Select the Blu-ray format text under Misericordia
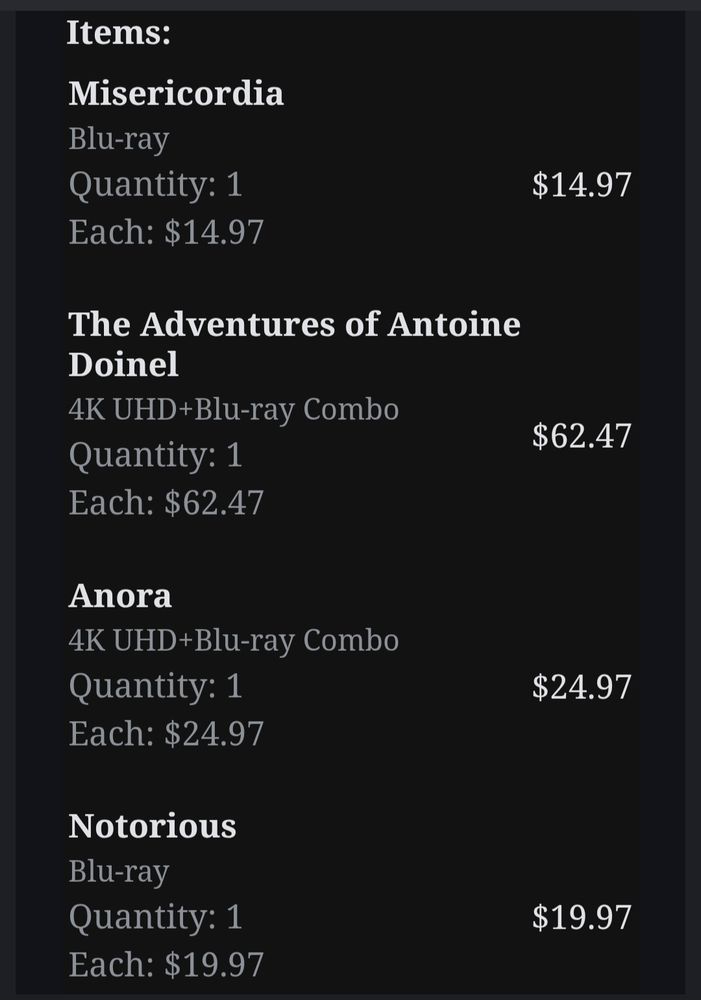 [x=118, y=139]
